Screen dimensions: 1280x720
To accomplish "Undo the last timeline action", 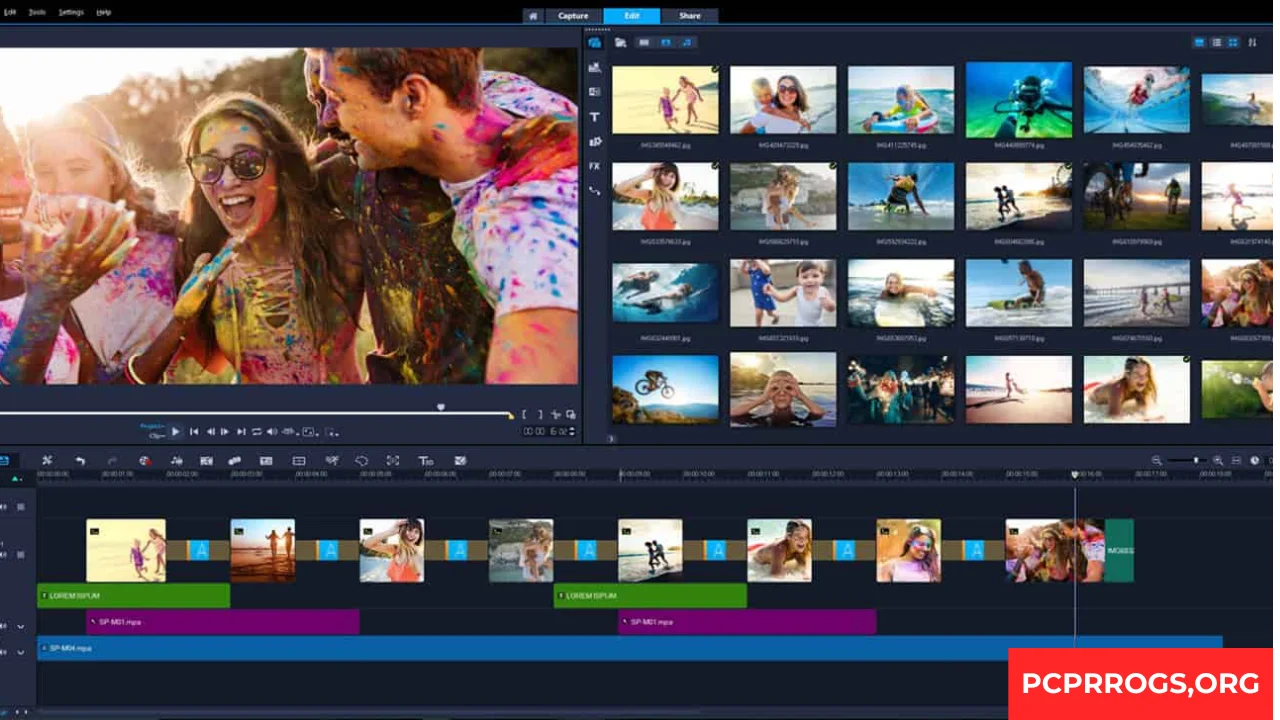I will pos(80,460).
